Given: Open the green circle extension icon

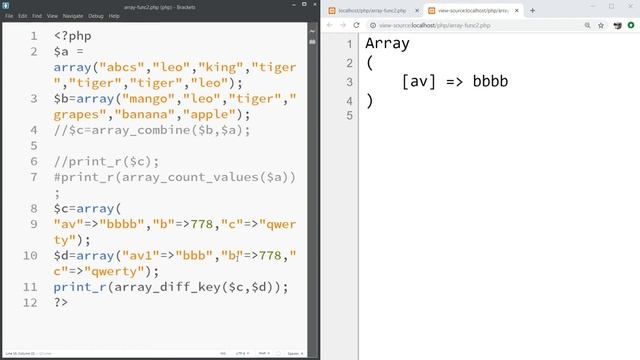Looking at the screenshot, I should pos(631,25).
